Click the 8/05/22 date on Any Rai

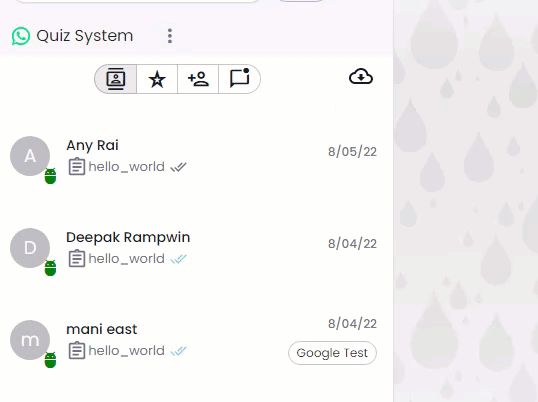tap(352, 152)
